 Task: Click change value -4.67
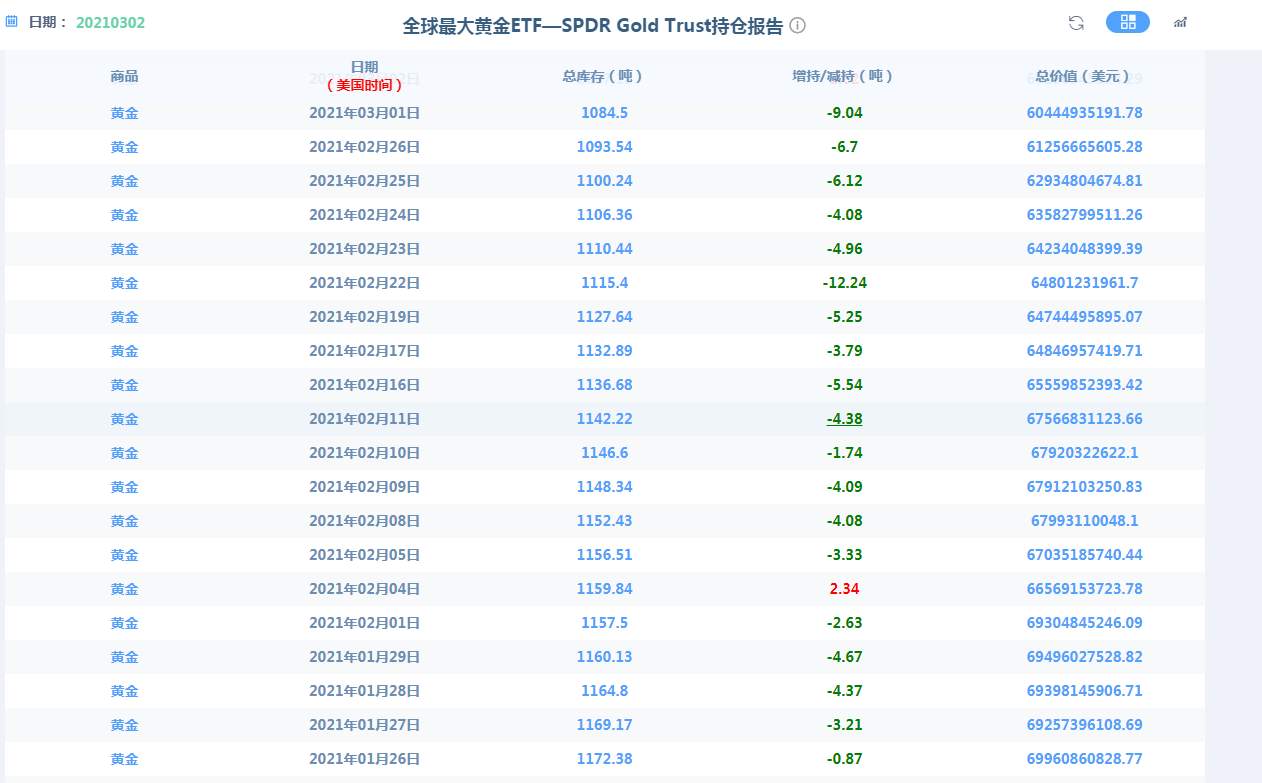click(844, 657)
